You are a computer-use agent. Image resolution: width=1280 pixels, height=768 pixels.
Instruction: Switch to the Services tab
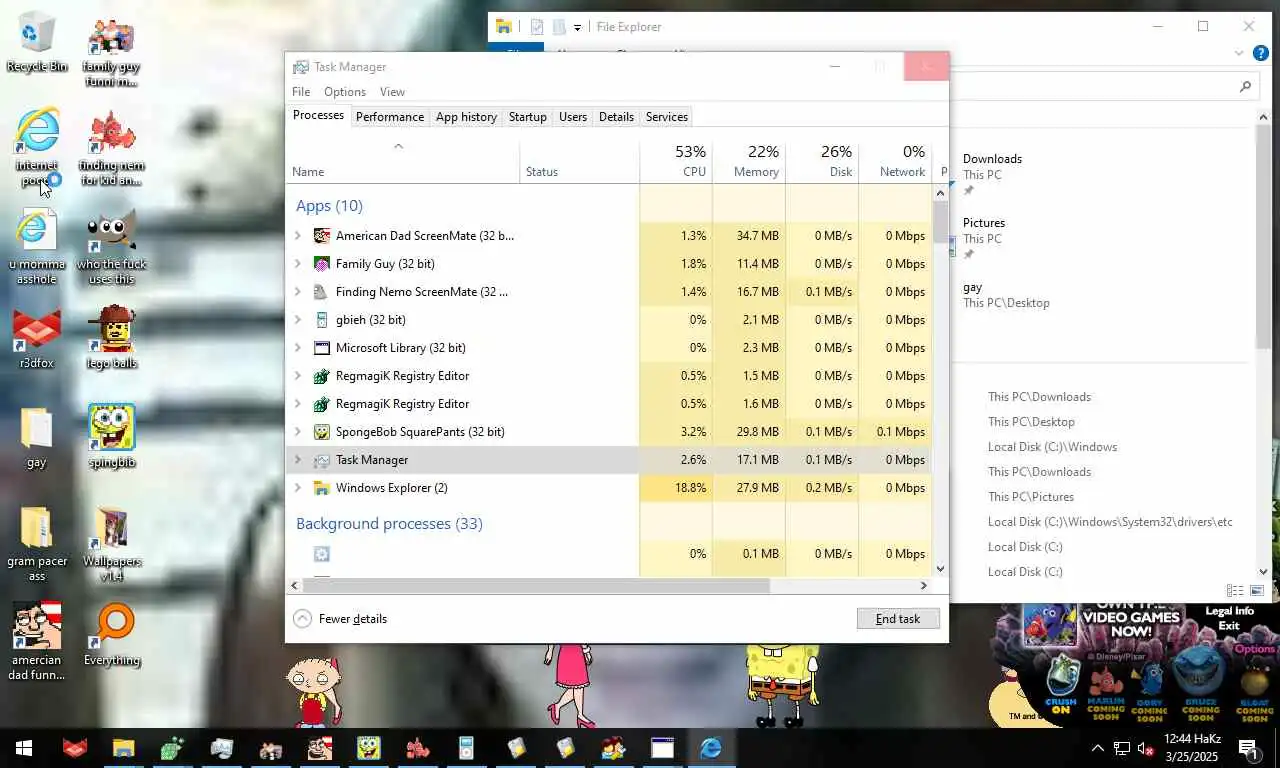pyautogui.click(x=667, y=117)
